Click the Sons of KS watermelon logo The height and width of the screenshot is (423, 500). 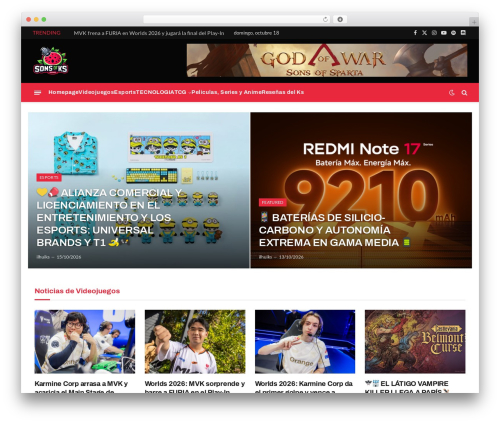[x=51, y=61]
